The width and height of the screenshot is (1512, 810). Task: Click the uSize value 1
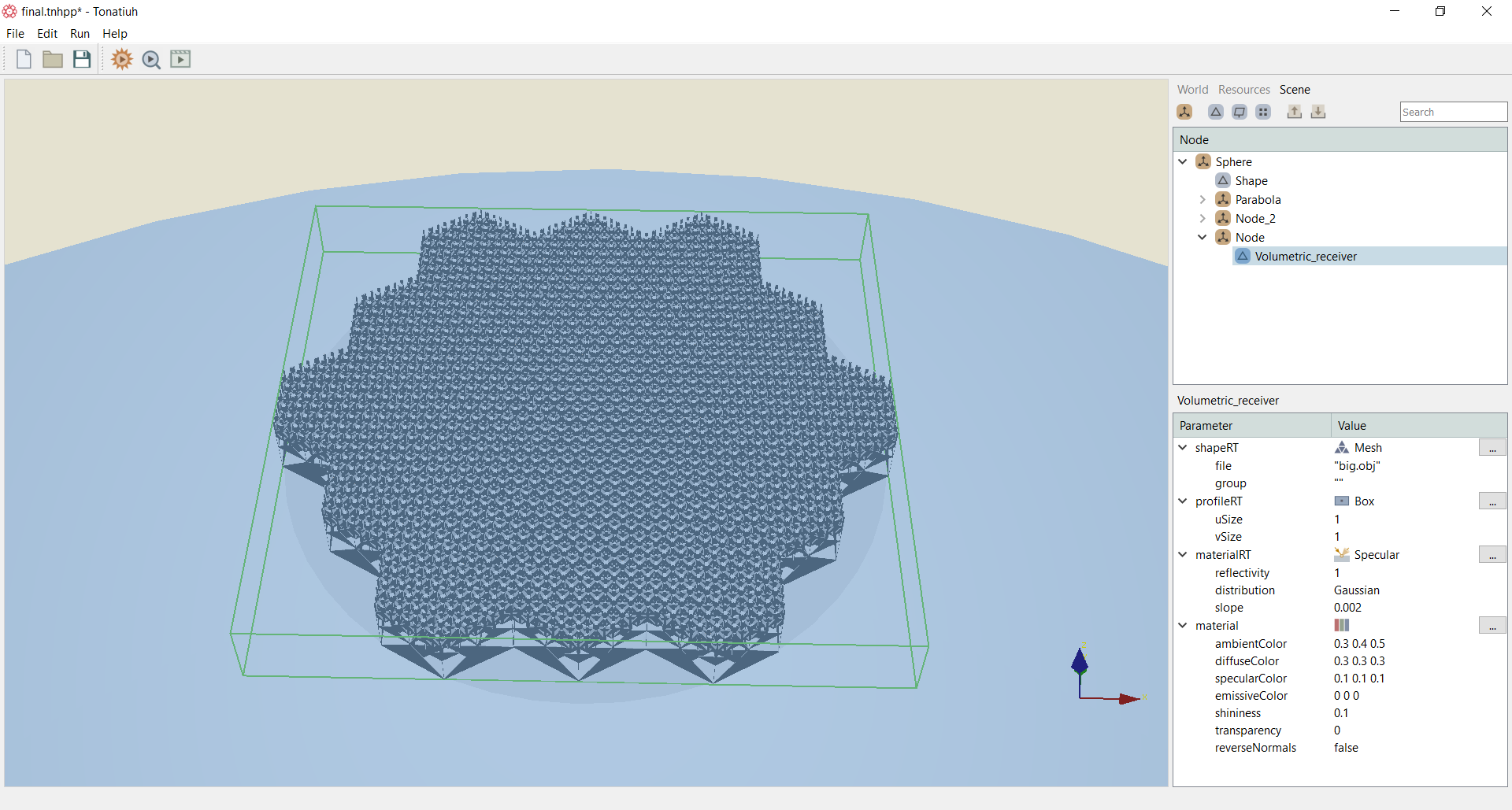click(x=1337, y=520)
